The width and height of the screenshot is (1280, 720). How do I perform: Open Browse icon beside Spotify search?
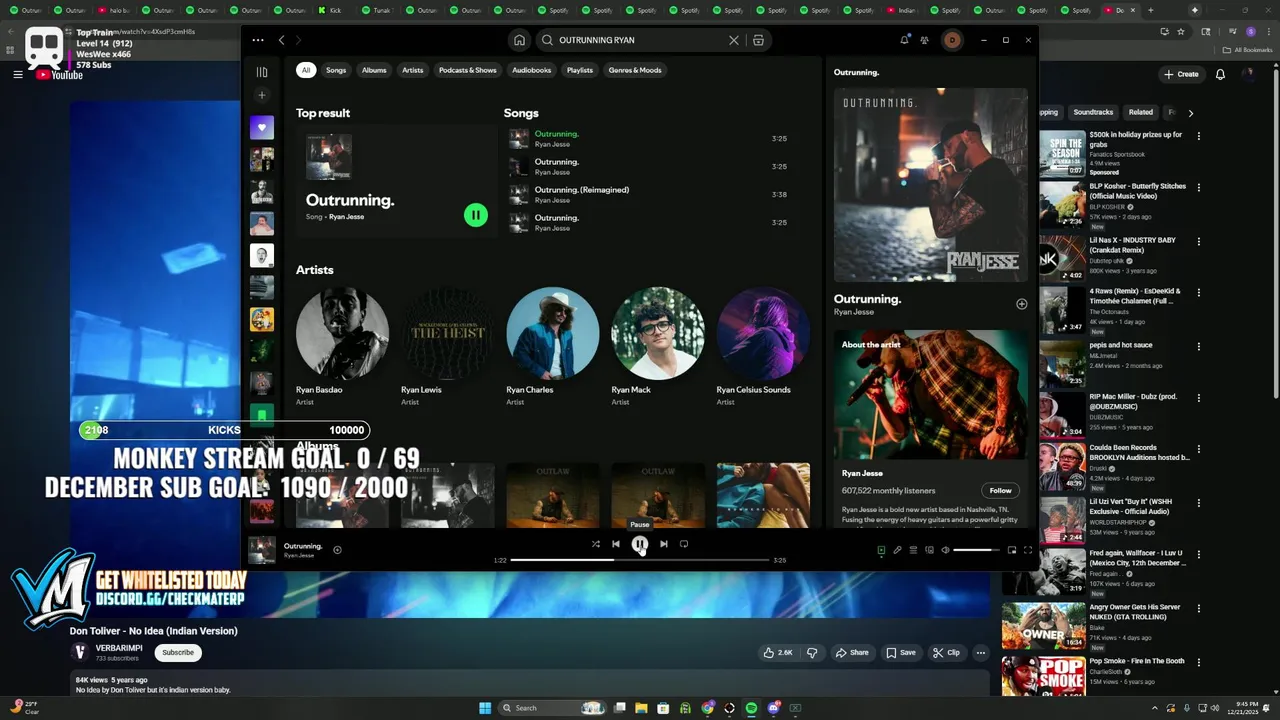click(x=758, y=40)
